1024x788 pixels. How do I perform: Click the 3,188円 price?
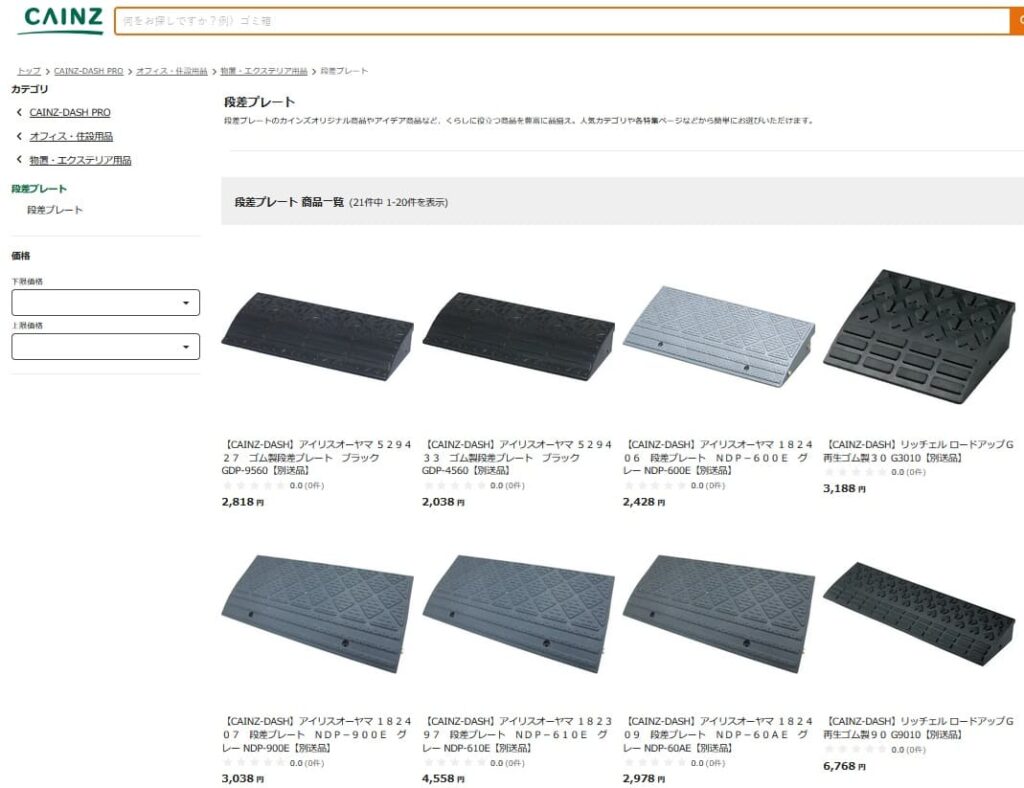point(844,488)
